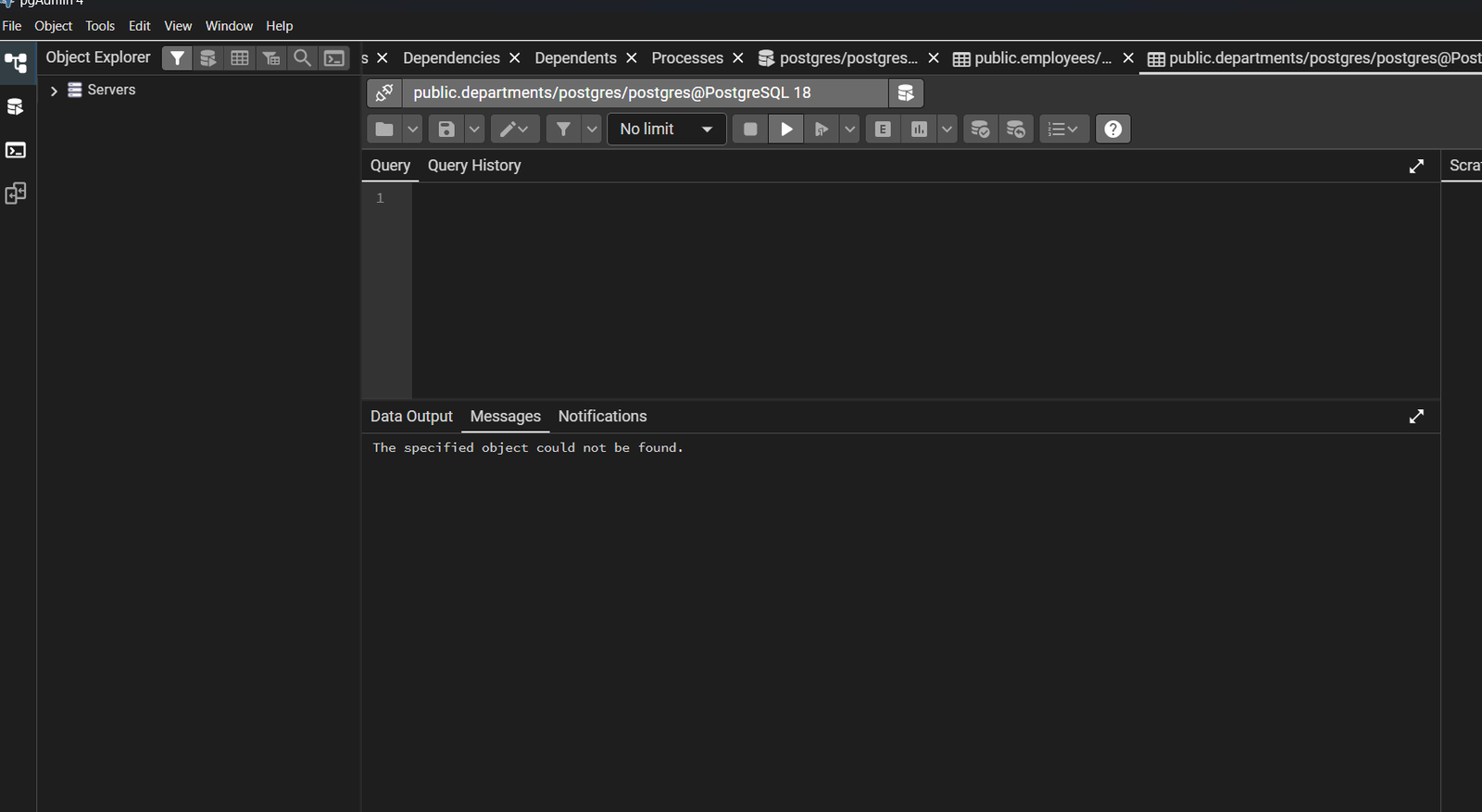Click the Open File folder icon
1482x812 pixels.
[x=384, y=129]
